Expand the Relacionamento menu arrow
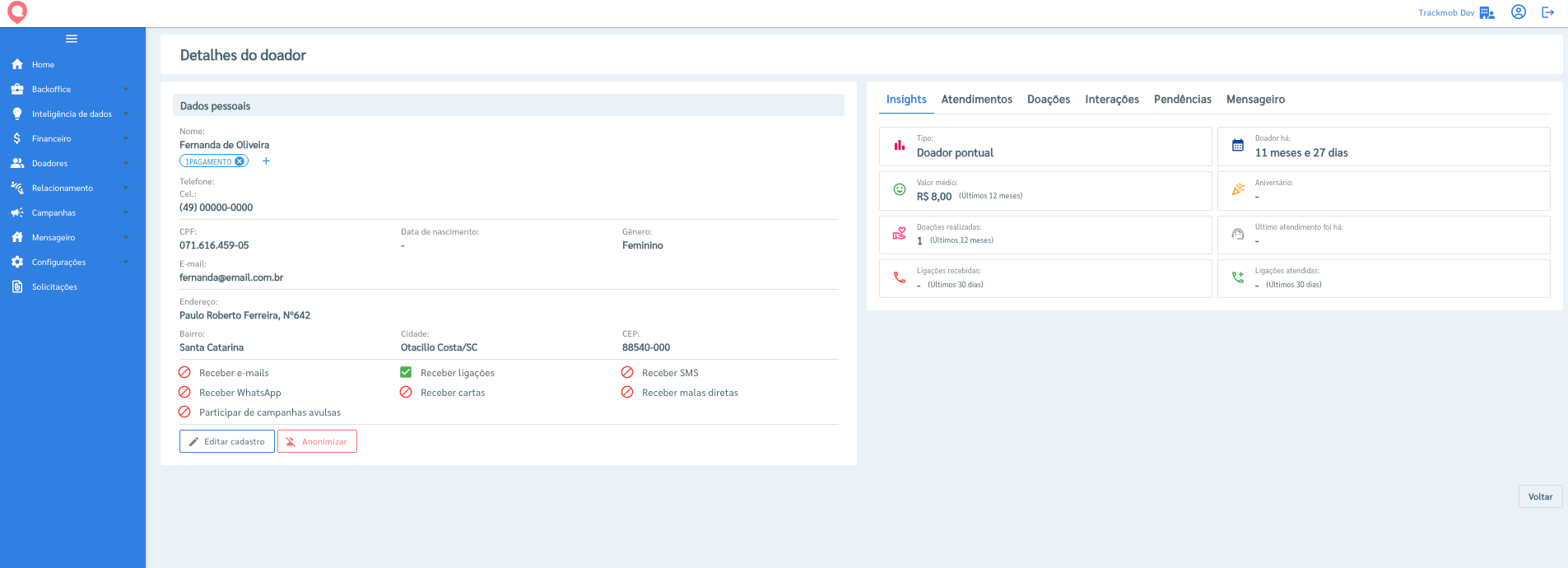 (x=126, y=188)
